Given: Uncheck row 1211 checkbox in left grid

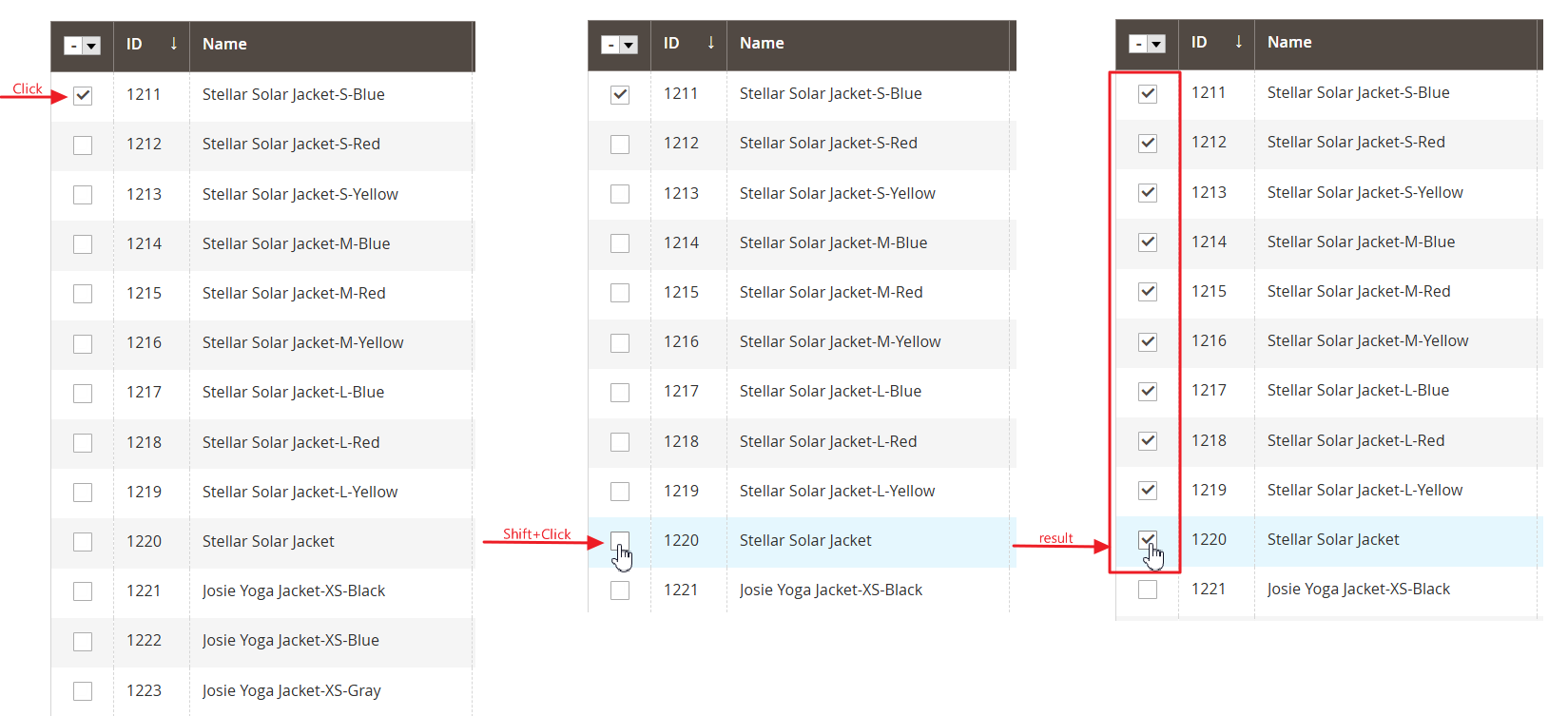Looking at the screenshot, I should click(83, 95).
